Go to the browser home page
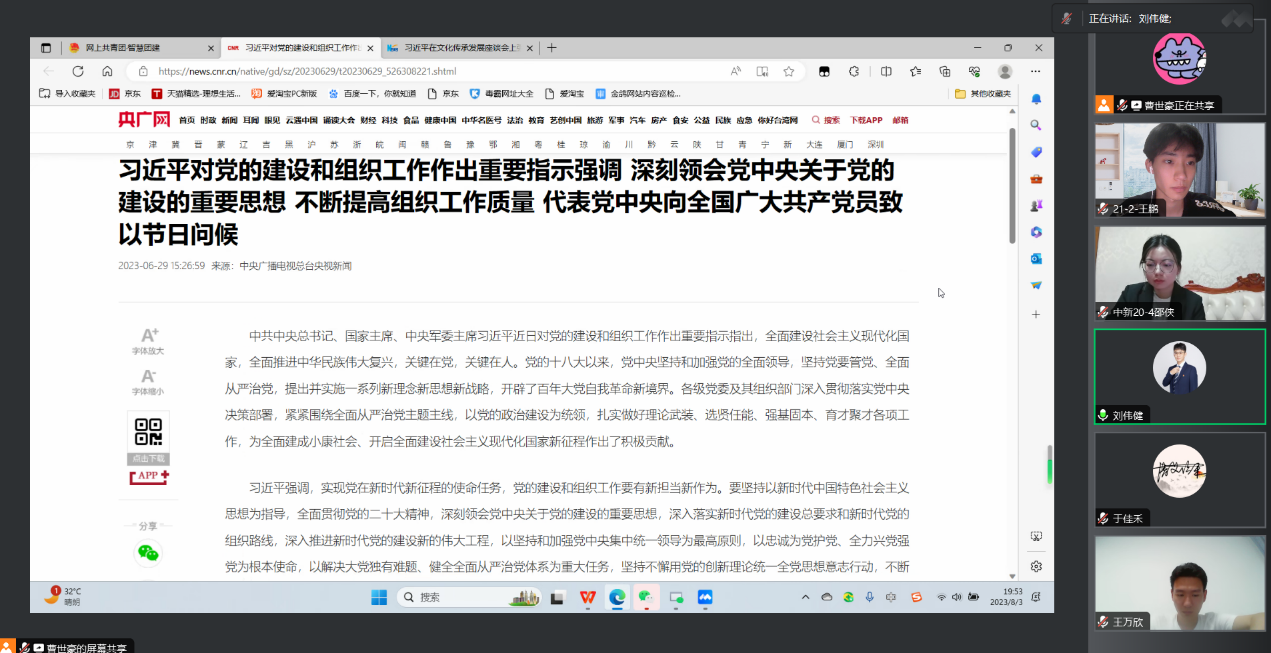 [x=107, y=71]
